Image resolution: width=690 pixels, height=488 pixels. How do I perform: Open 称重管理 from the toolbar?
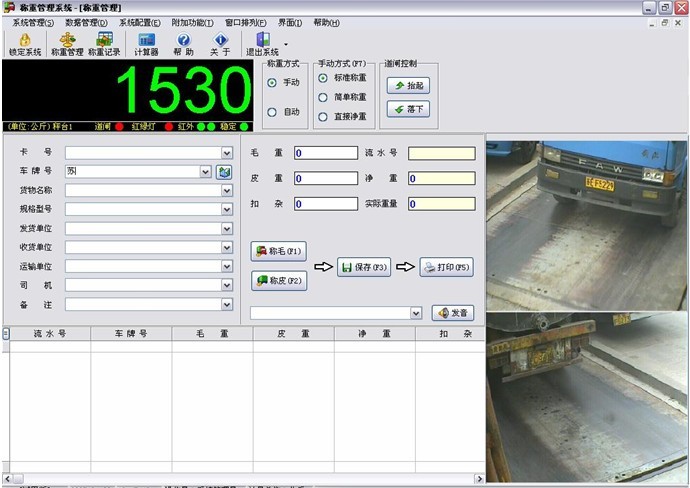pos(66,40)
